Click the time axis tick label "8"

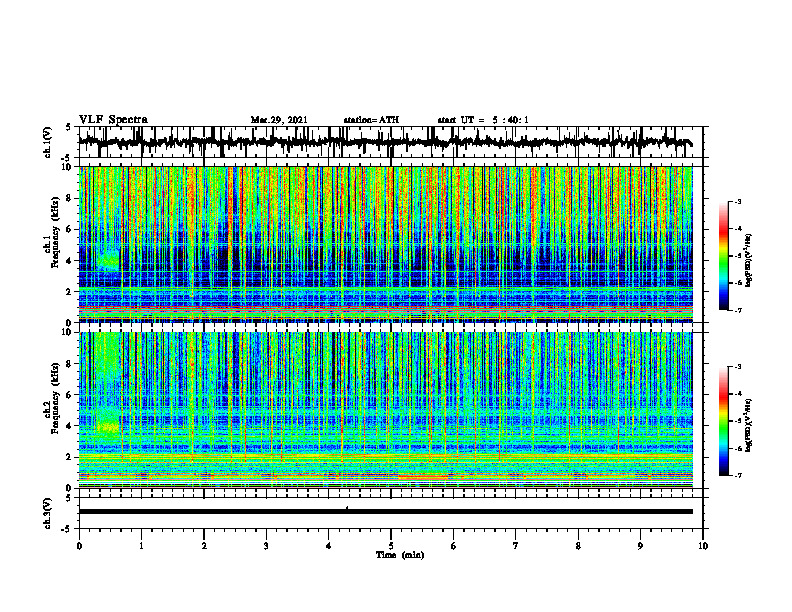(578, 546)
